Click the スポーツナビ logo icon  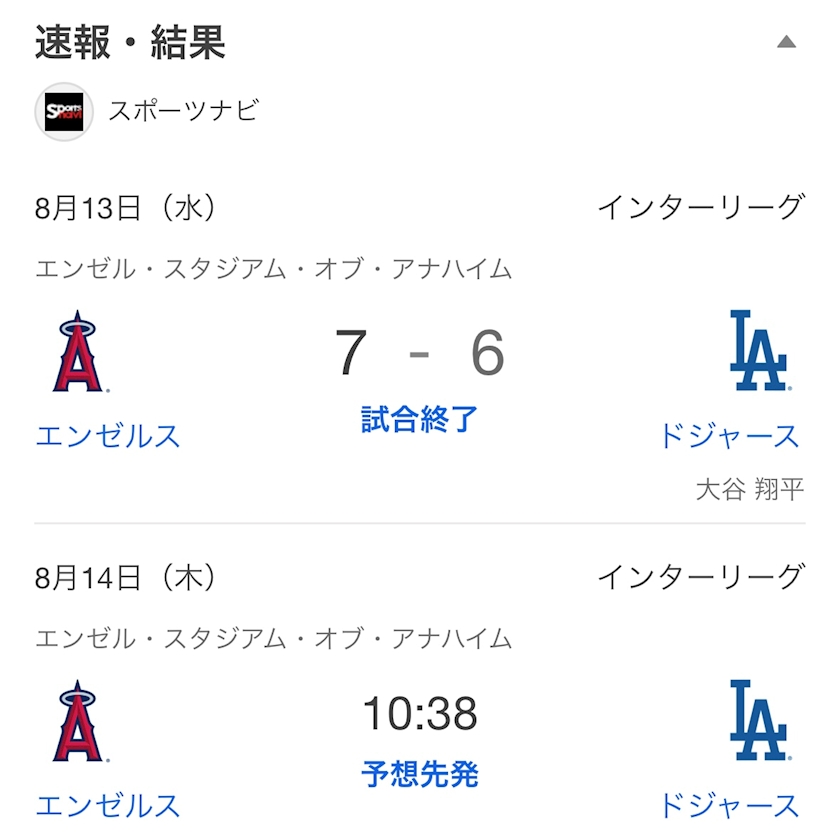[64, 111]
